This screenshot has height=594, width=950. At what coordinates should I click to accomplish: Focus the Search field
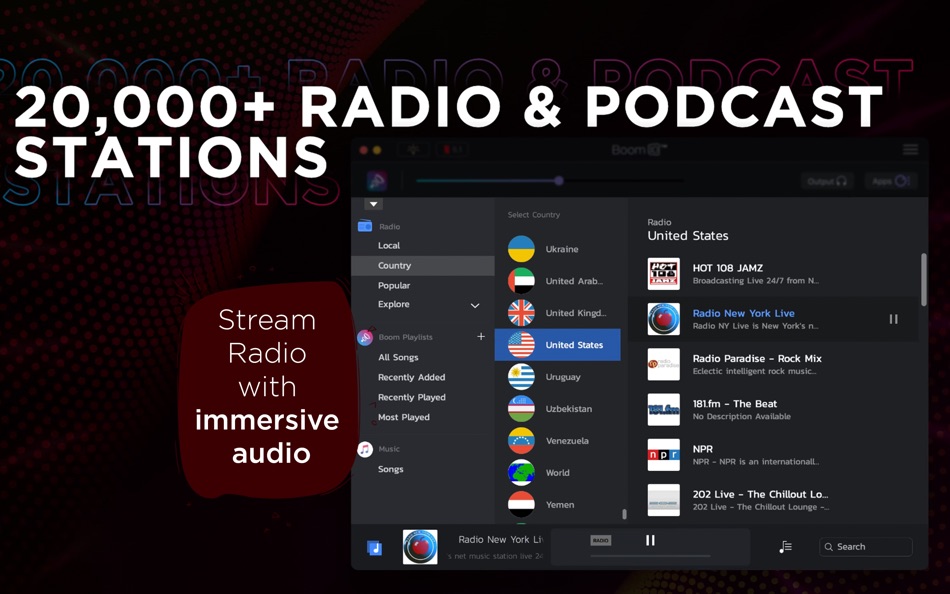[865, 547]
